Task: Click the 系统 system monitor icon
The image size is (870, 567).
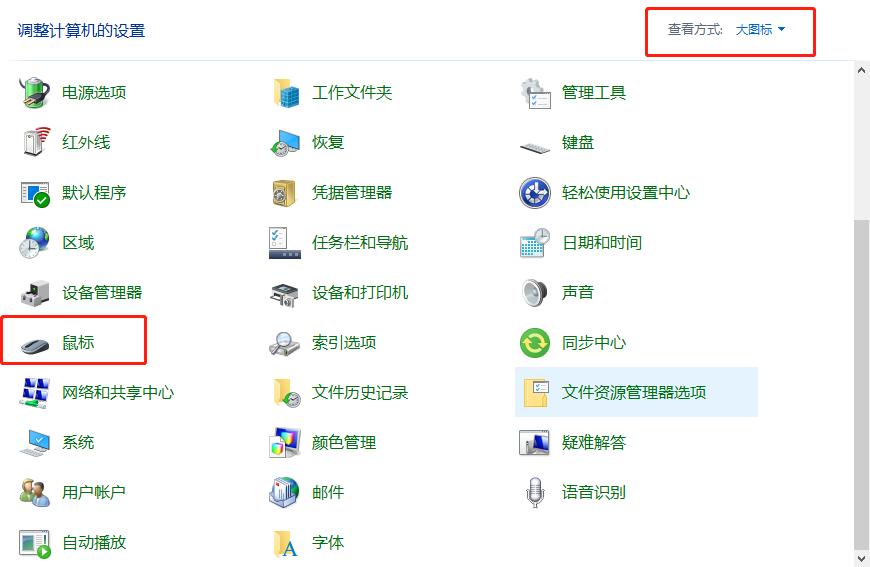Action: (35, 443)
